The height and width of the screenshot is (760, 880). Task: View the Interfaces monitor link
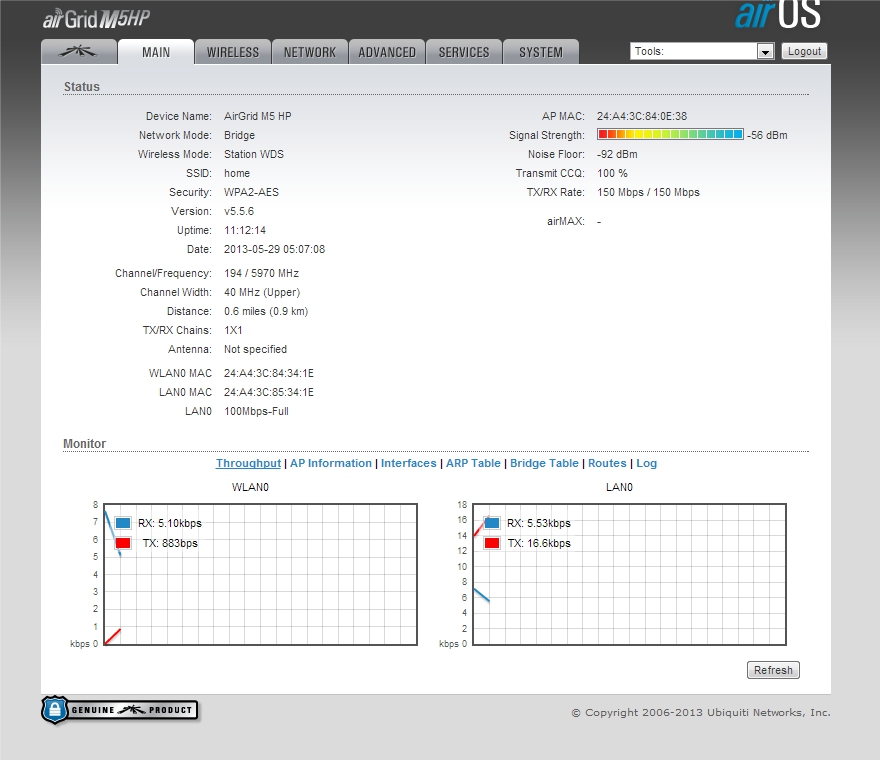coord(409,463)
